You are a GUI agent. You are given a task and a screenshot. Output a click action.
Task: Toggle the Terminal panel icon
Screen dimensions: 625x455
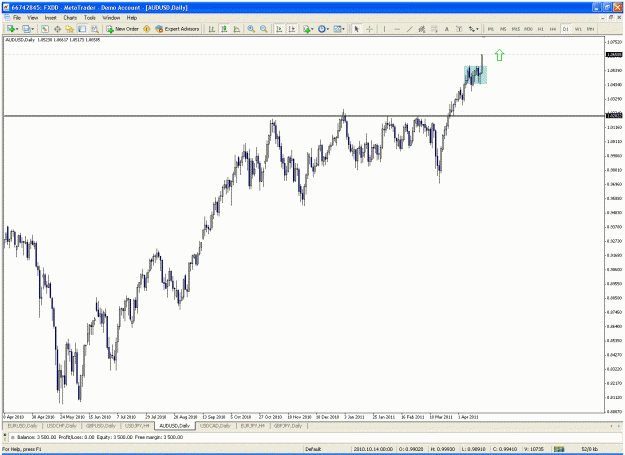click(x=82, y=29)
